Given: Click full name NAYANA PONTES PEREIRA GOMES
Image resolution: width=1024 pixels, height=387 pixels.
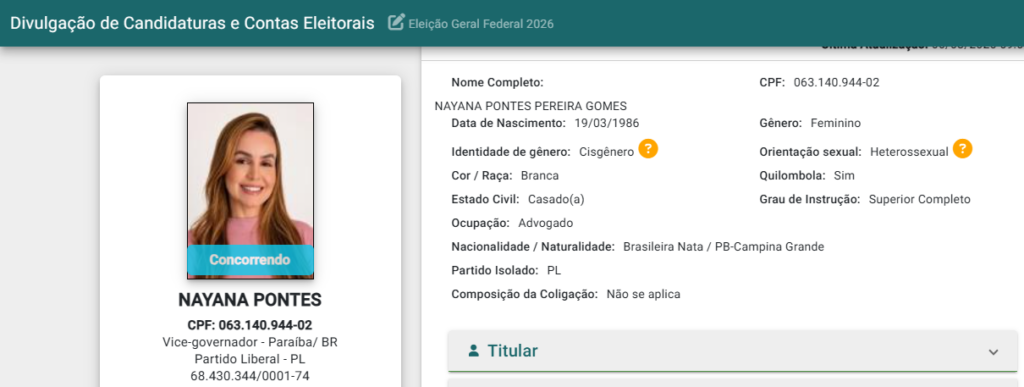Looking at the screenshot, I should [x=530, y=106].
